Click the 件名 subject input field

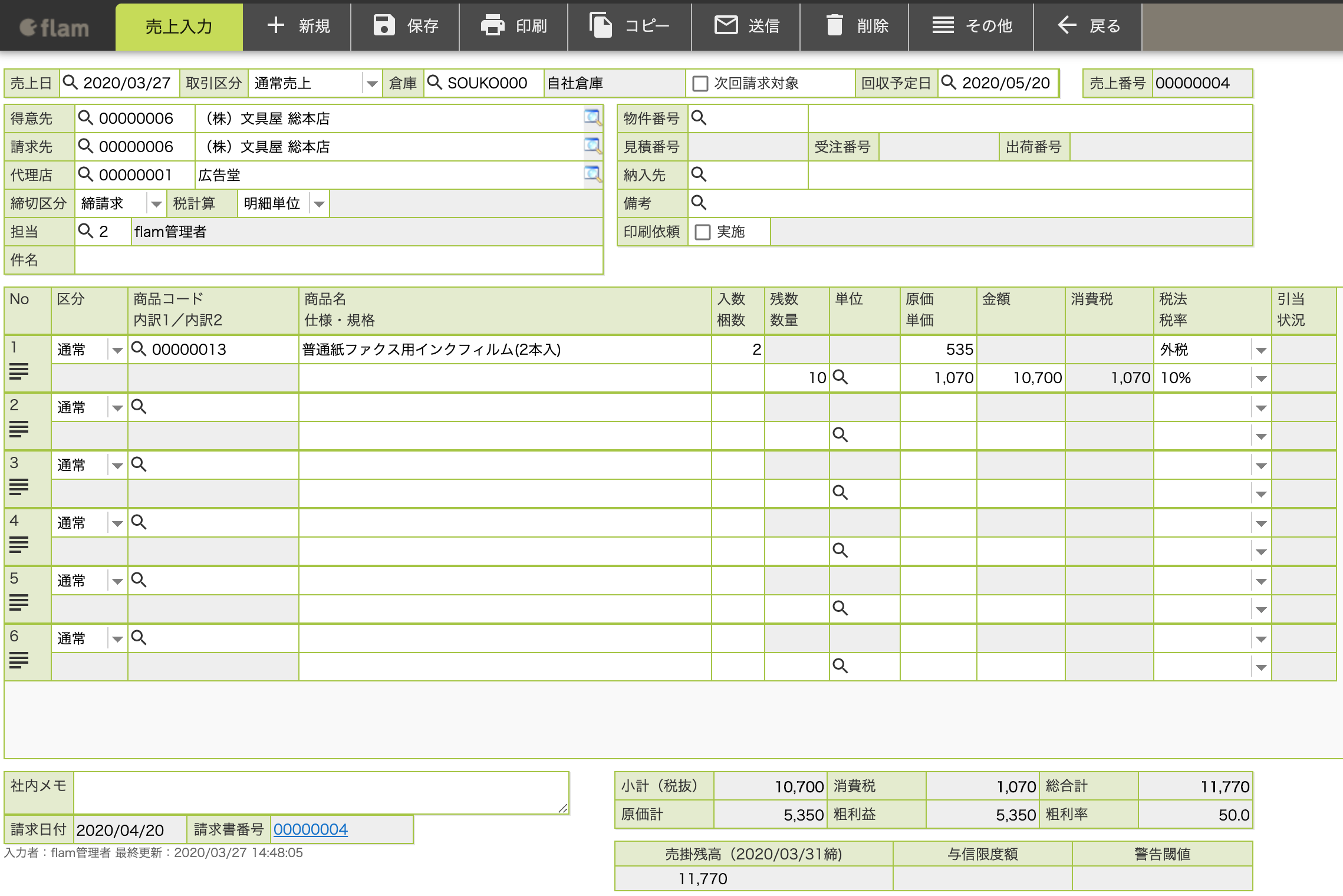(x=338, y=260)
